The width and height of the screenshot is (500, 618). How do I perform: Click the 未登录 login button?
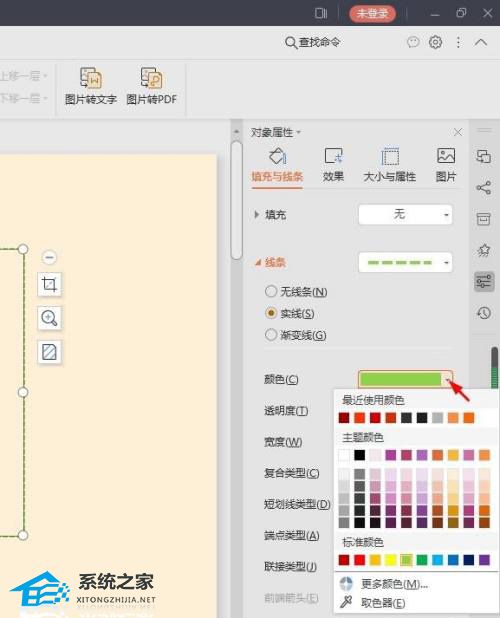[x=372, y=13]
